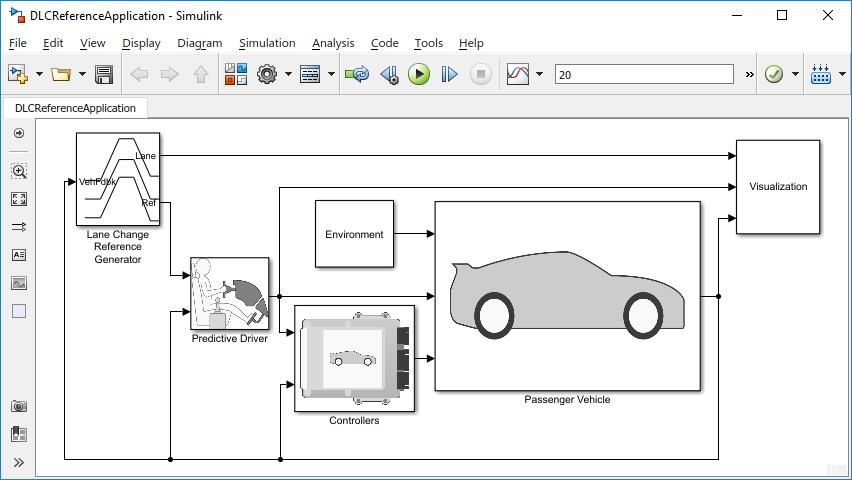This screenshot has height=480, width=852.
Task: Click Fit to View palette icon
Action: pos(18,199)
